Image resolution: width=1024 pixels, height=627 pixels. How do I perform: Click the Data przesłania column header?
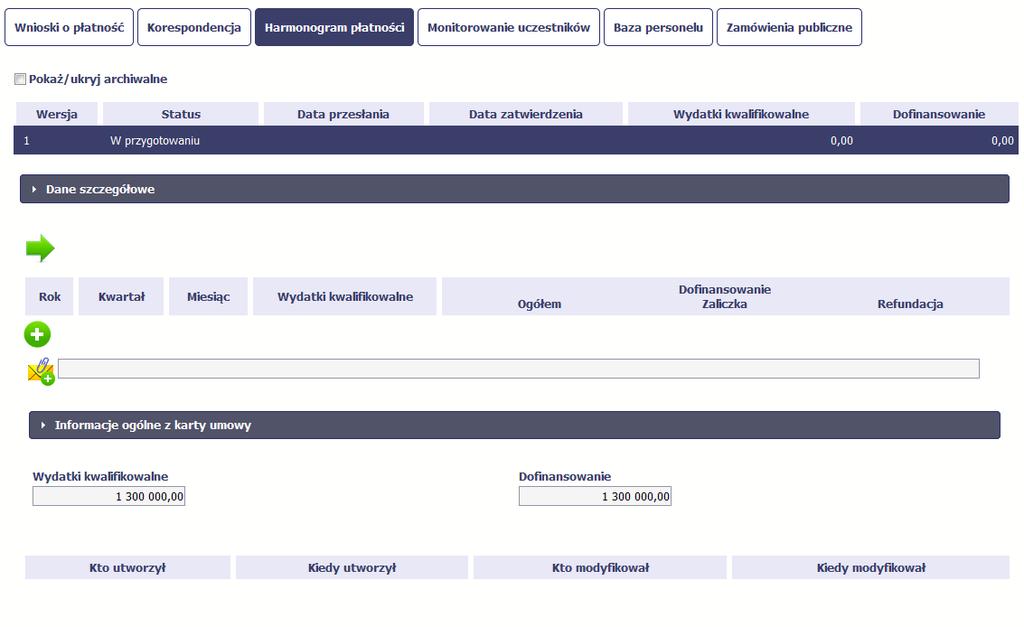[x=344, y=114]
